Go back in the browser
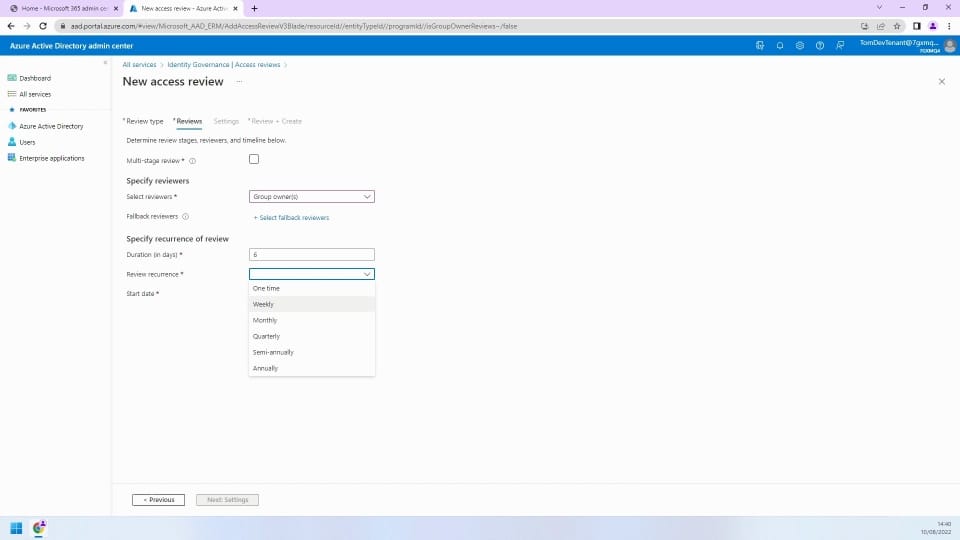Screen dimensions: 960x540 tap(11, 26)
